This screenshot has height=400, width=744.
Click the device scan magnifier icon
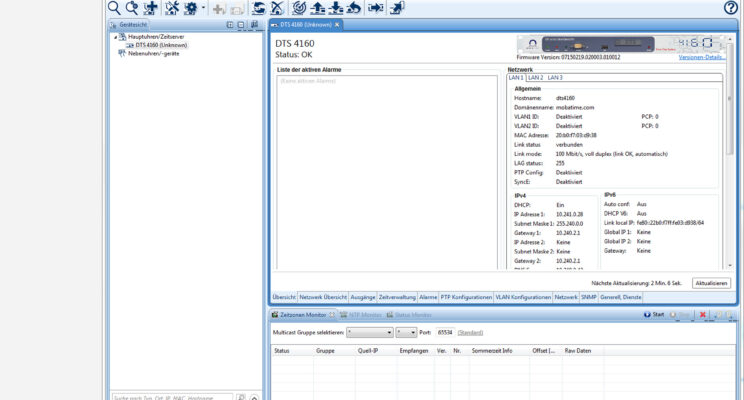click(x=132, y=8)
